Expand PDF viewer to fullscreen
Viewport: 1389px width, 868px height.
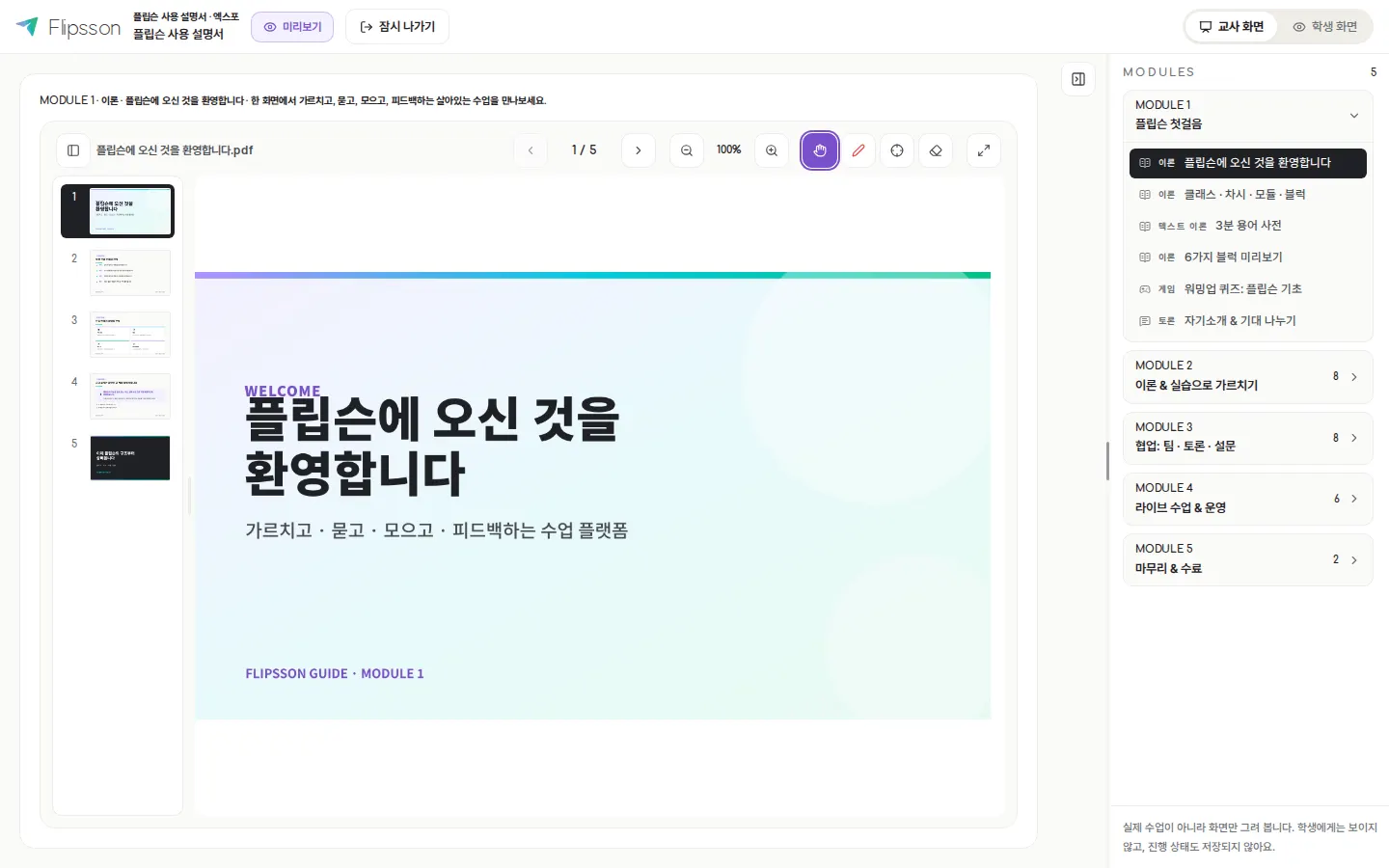coord(984,150)
